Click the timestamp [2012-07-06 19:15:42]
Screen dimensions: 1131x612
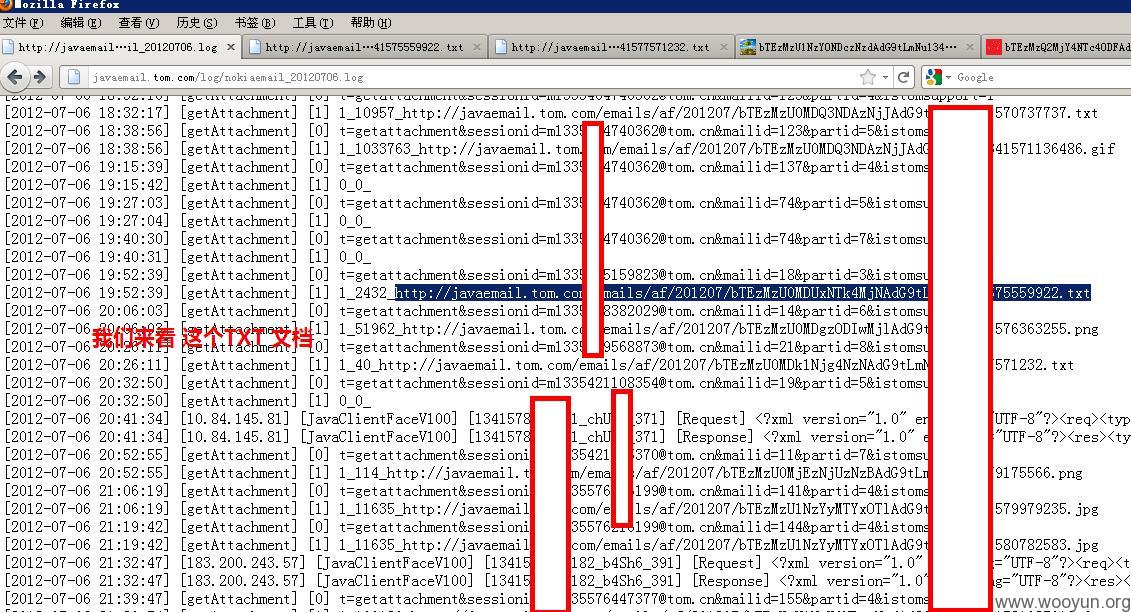[x=87, y=185]
